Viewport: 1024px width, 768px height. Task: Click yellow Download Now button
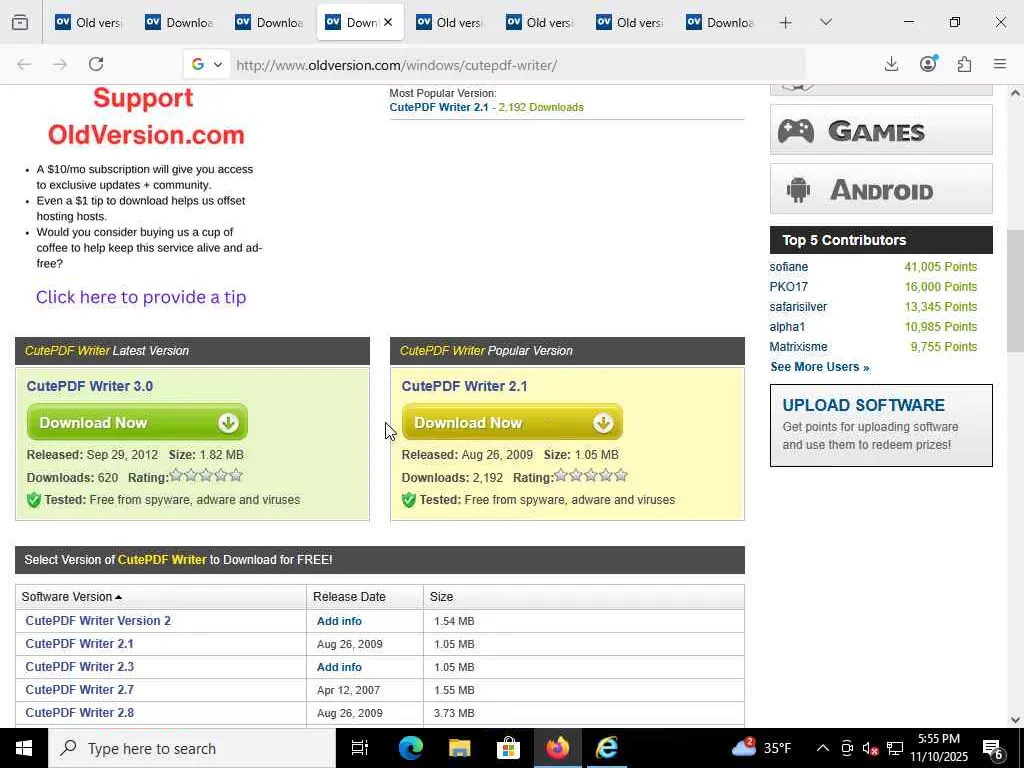(x=512, y=423)
